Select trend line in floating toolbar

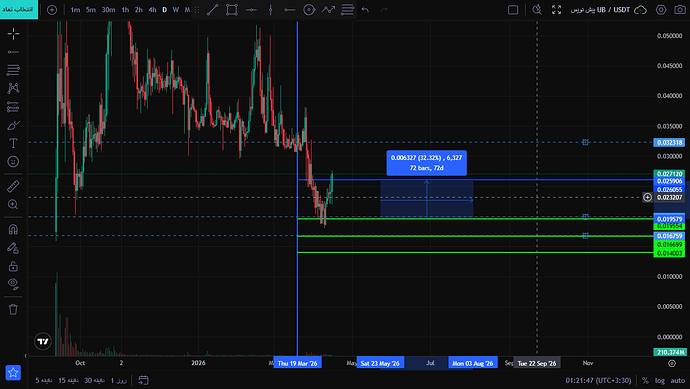click(213, 10)
